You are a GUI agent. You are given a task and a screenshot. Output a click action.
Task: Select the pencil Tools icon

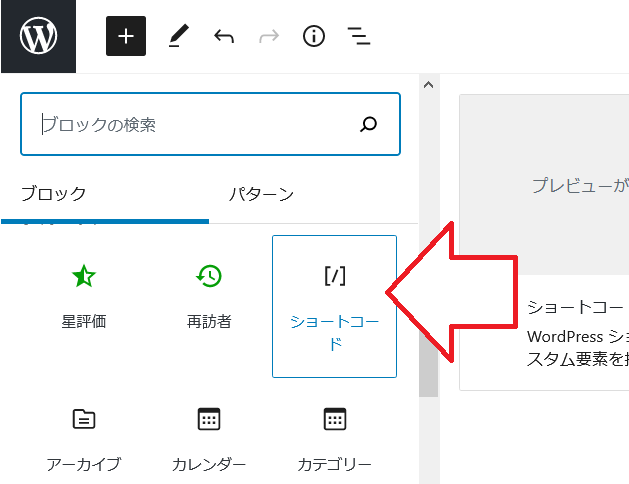(178, 37)
